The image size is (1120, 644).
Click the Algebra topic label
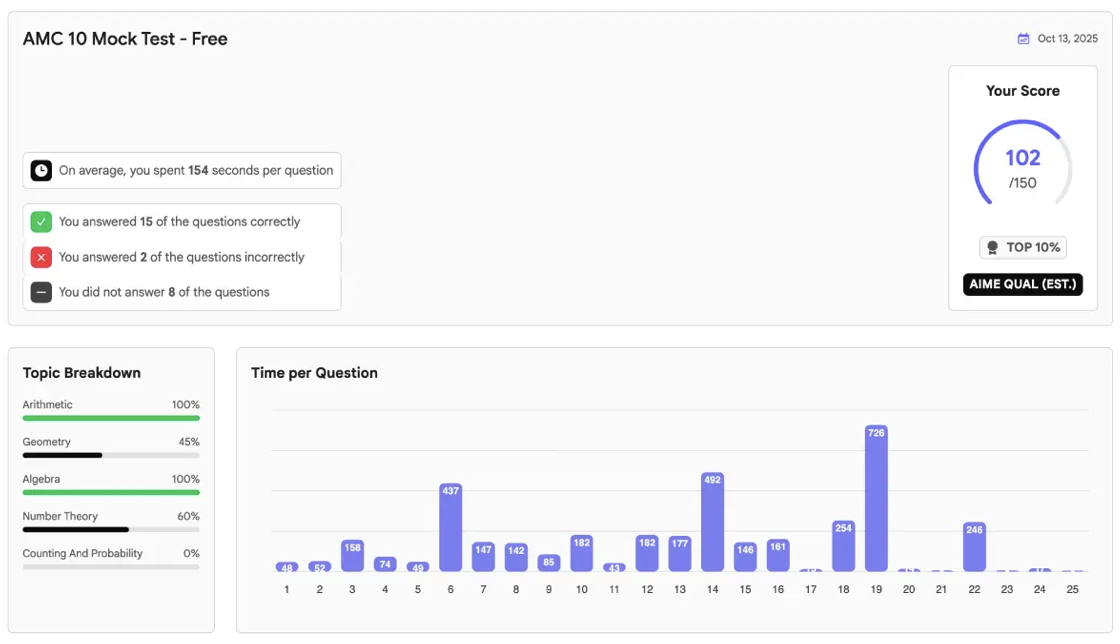click(x=41, y=479)
